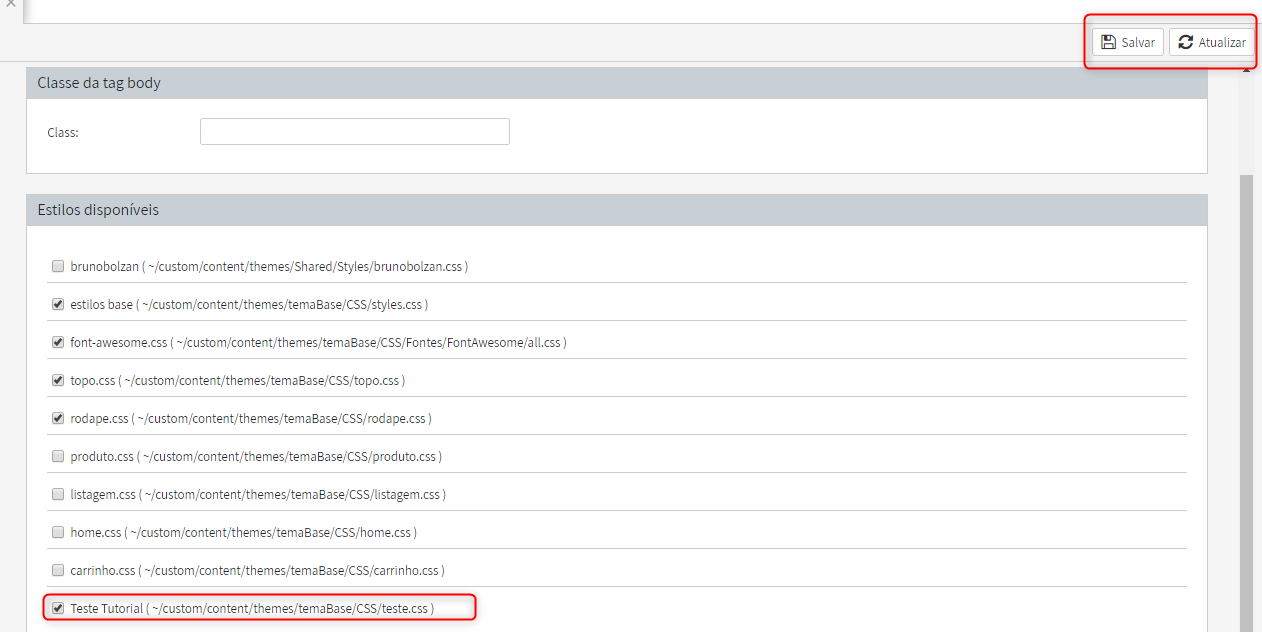Screen dimensions: 1262x632
Task: Click the Salvar button
Action: pos(1127,42)
